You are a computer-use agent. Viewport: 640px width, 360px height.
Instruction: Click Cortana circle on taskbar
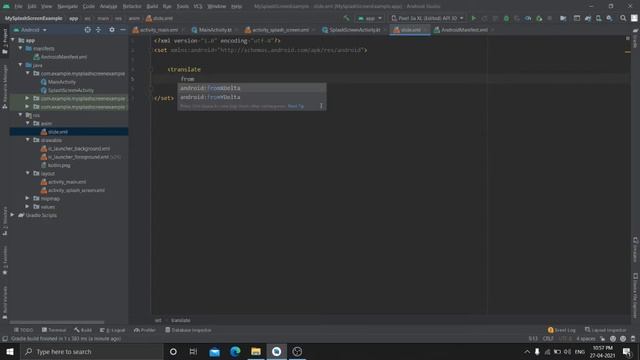[173, 351]
